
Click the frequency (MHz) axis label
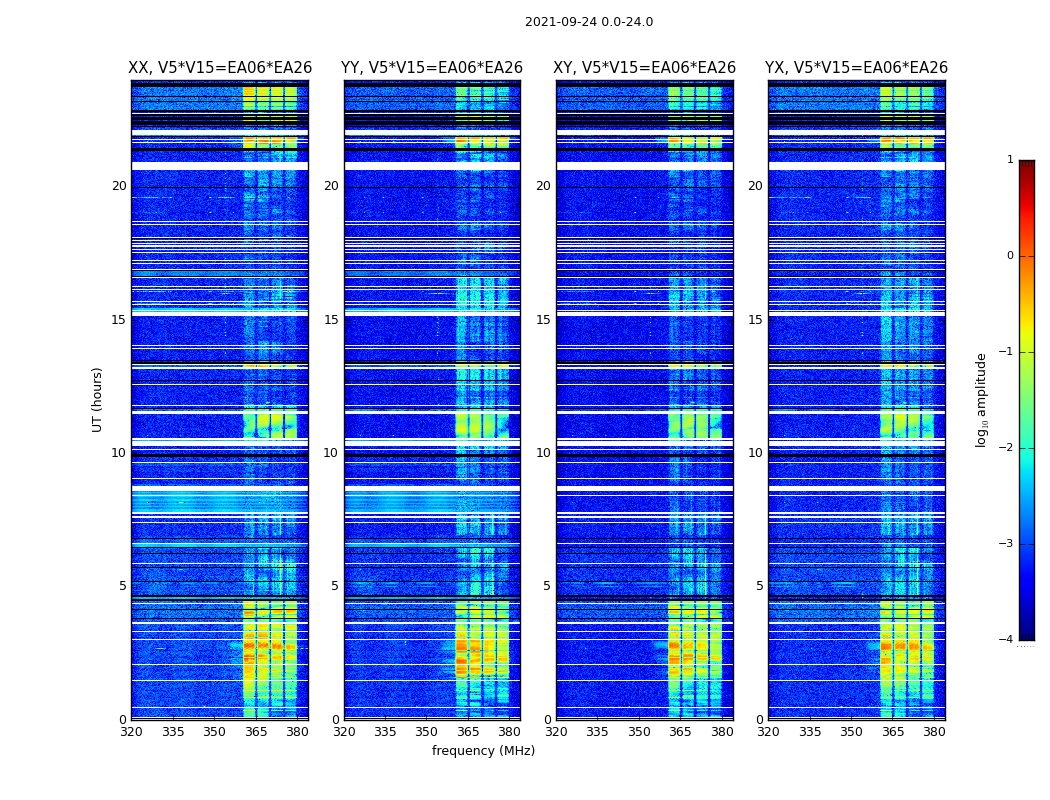[x=483, y=750]
